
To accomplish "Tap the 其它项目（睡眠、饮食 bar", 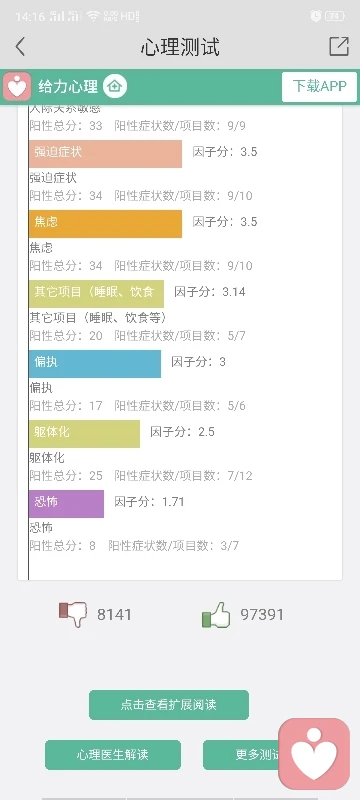I will tap(96, 293).
